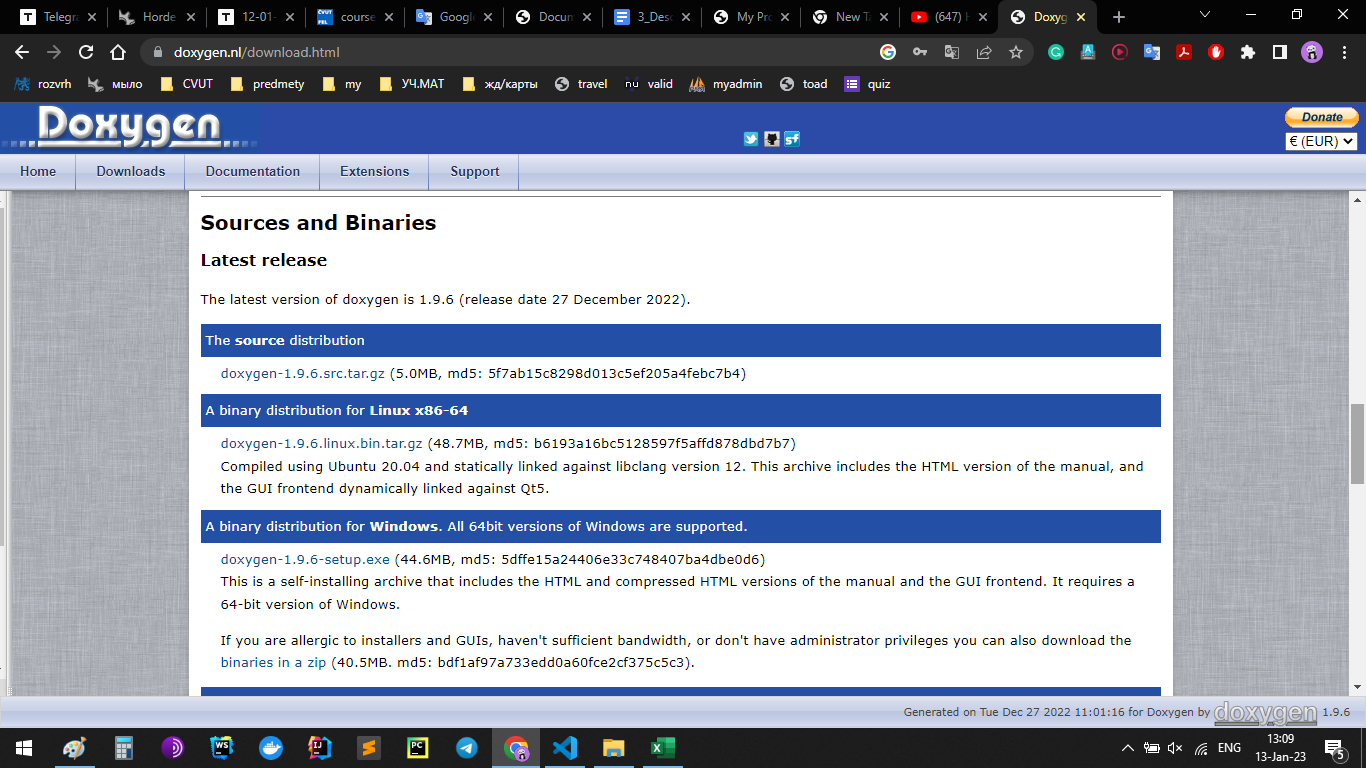The image size is (1366, 768).
Task: Open the volume control in system tray
Action: [1176, 748]
